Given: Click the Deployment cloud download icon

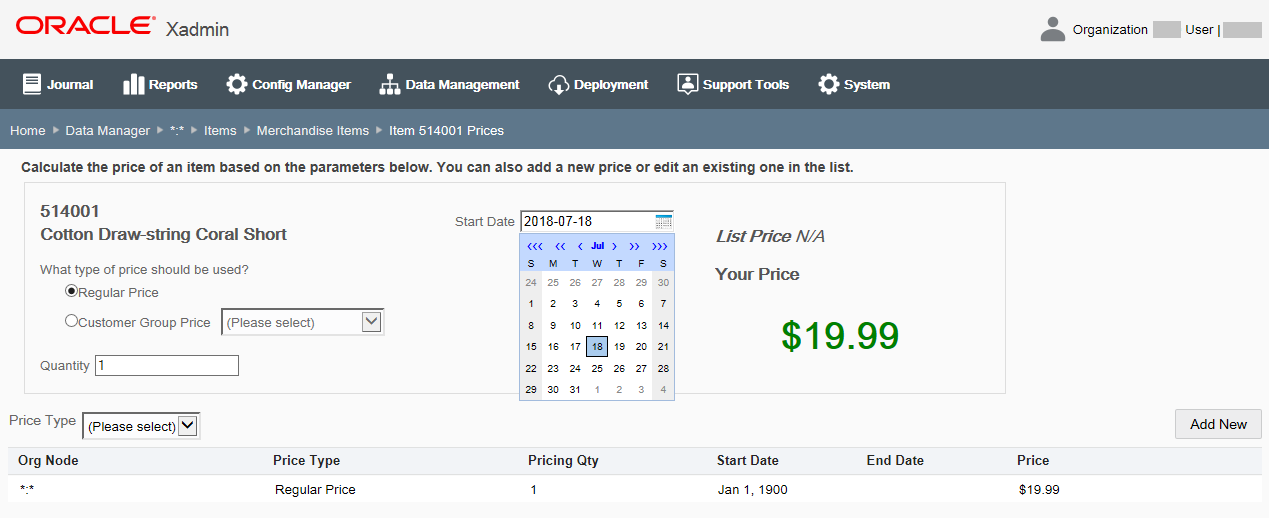Looking at the screenshot, I should point(558,84).
